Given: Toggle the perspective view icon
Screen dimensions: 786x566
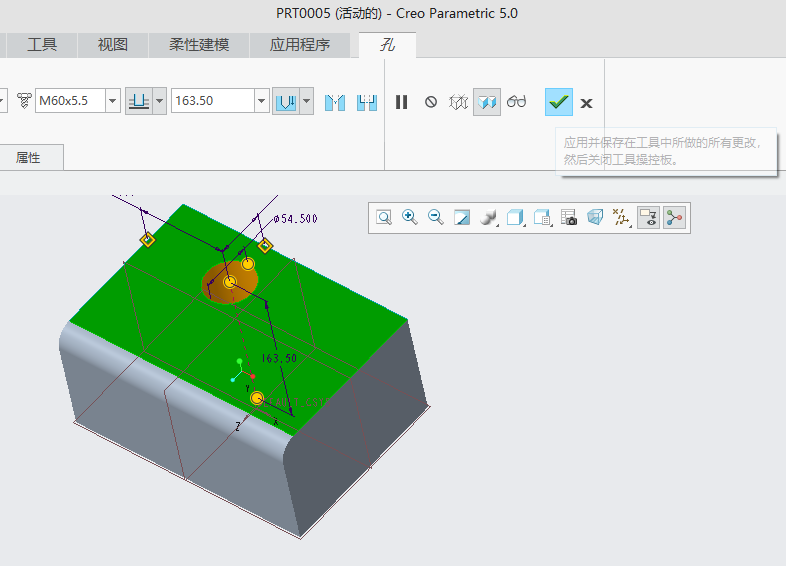Looking at the screenshot, I should pos(595,218).
